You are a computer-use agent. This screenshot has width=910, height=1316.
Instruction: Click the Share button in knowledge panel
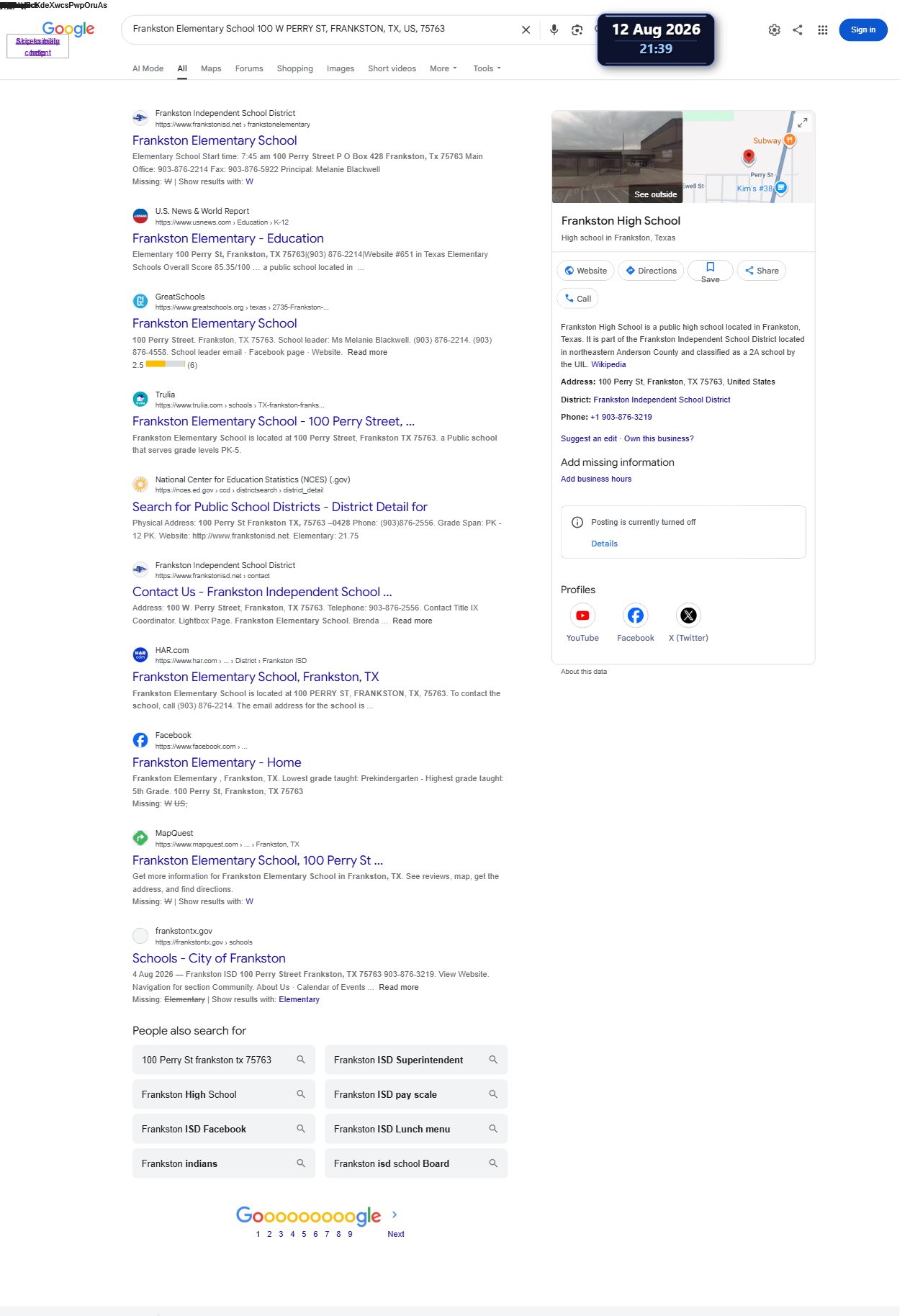(x=762, y=271)
